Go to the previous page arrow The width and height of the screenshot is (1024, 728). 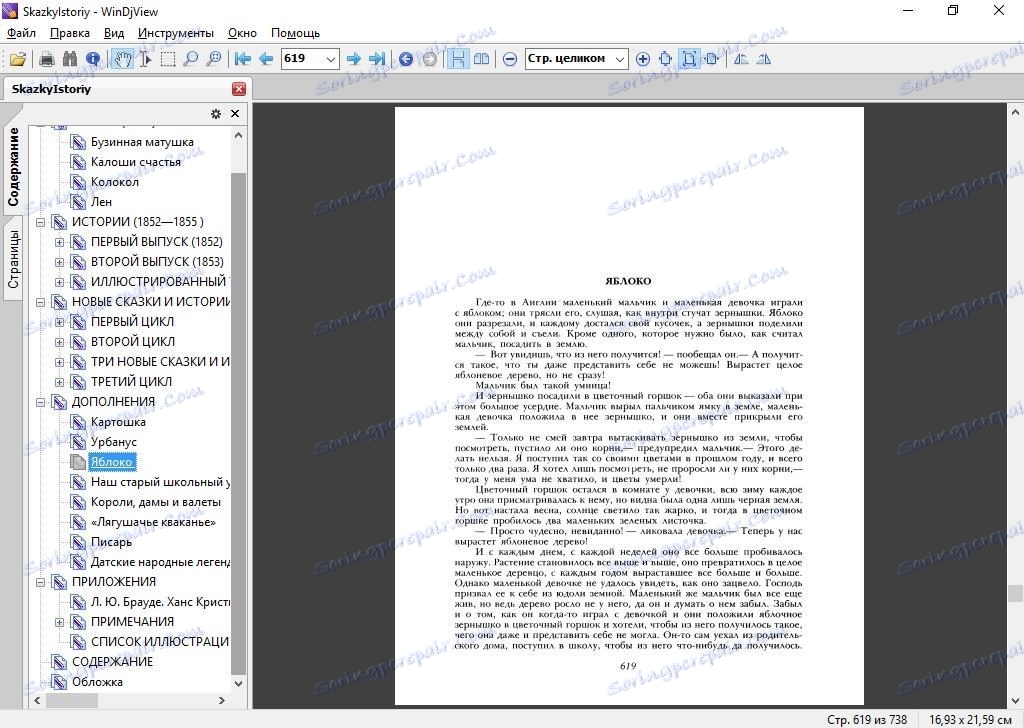point(266,59)
